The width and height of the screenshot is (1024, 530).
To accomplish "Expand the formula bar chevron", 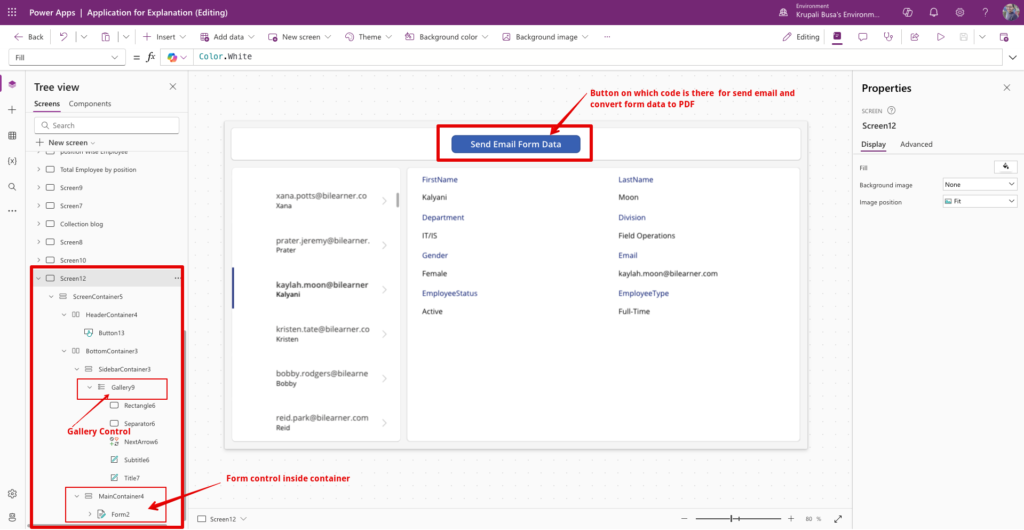I will point(1014,57).
